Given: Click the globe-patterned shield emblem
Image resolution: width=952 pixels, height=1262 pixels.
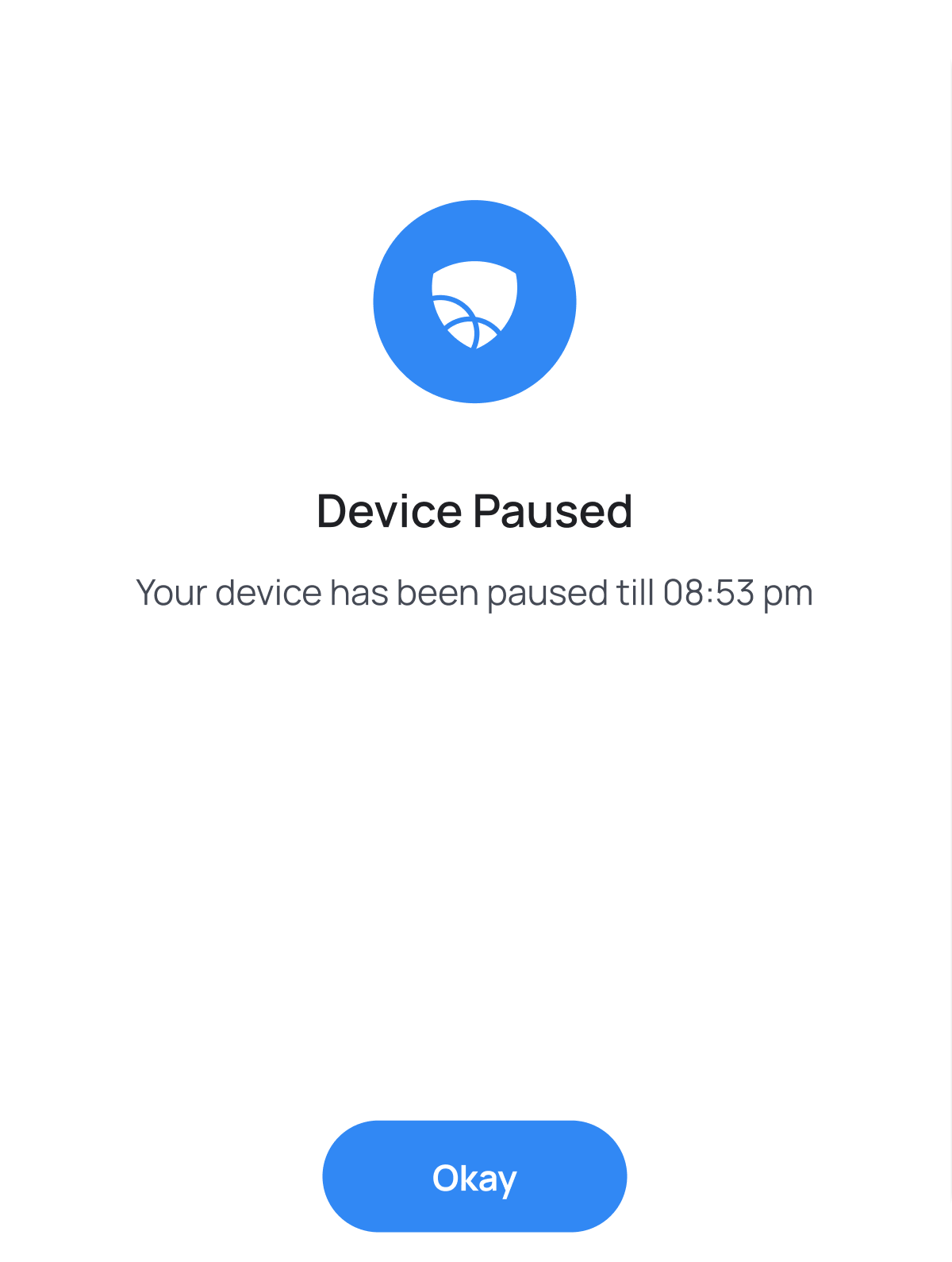Looking at the screenshot, I should click(x=474, y=305).
